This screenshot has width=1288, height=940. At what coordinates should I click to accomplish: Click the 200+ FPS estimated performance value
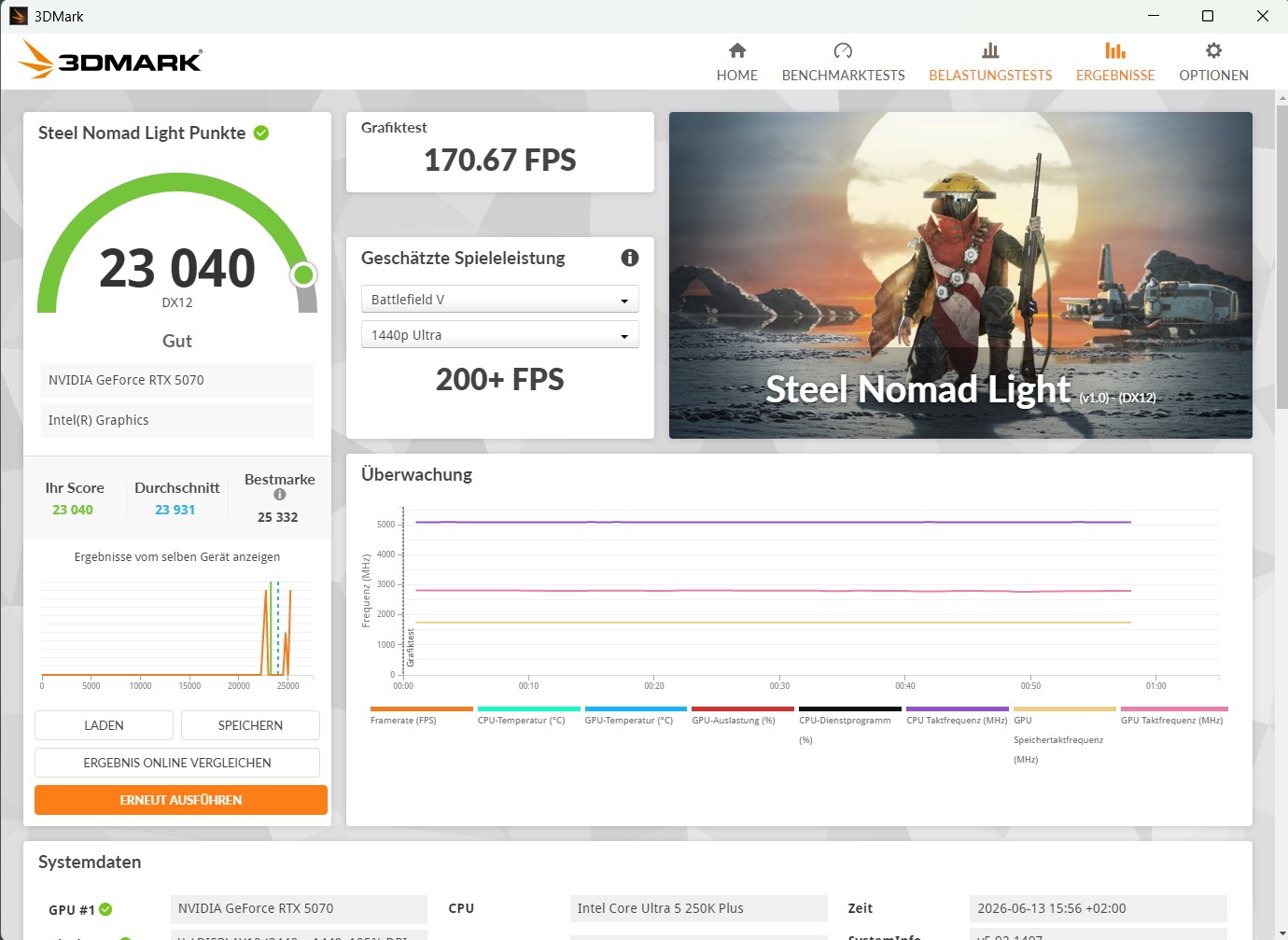pyautogui.click(x=500, y=379)
